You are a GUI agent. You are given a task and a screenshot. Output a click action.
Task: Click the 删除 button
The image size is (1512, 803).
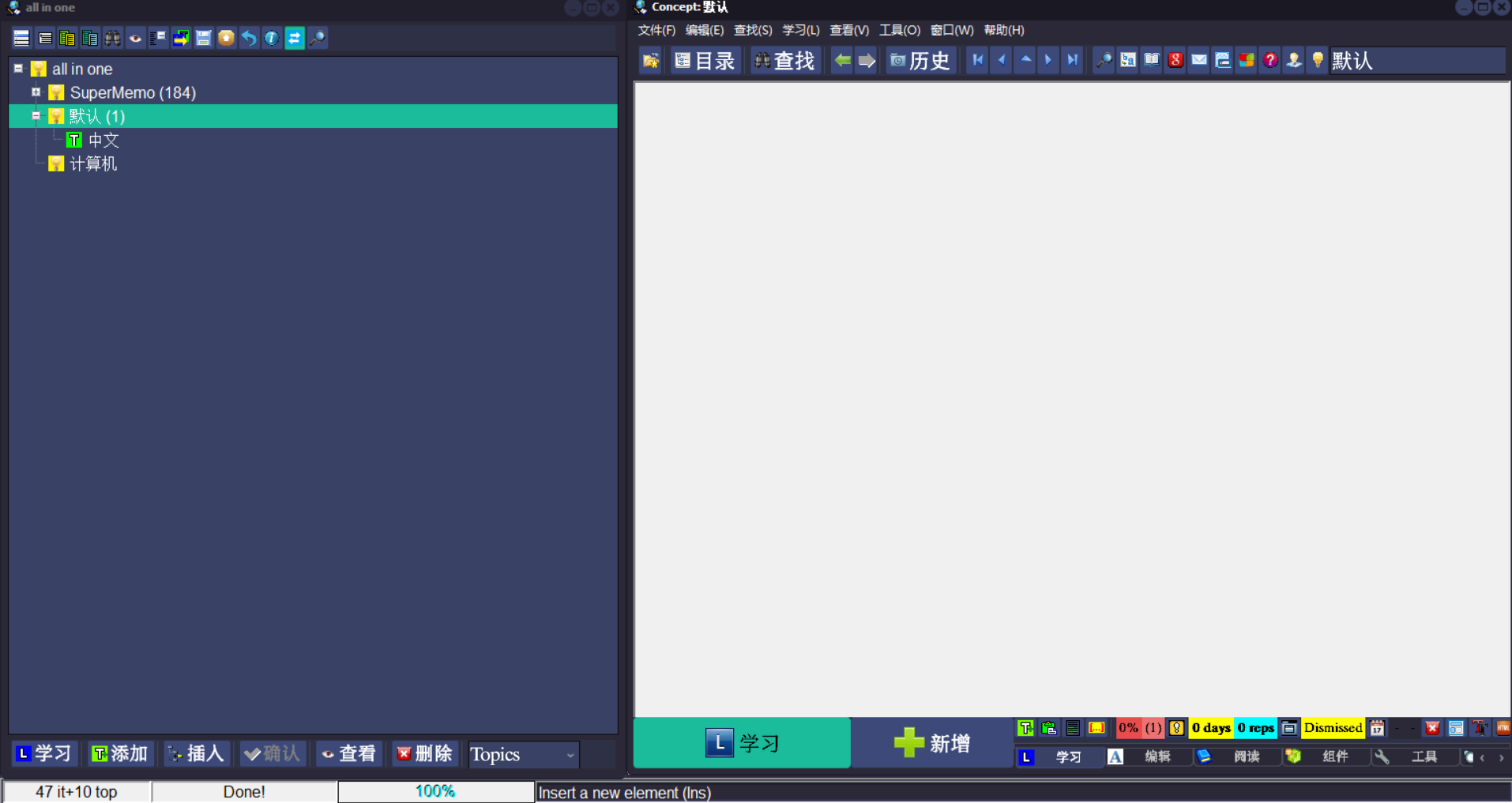pyautogui.click(x=425, y=754)
